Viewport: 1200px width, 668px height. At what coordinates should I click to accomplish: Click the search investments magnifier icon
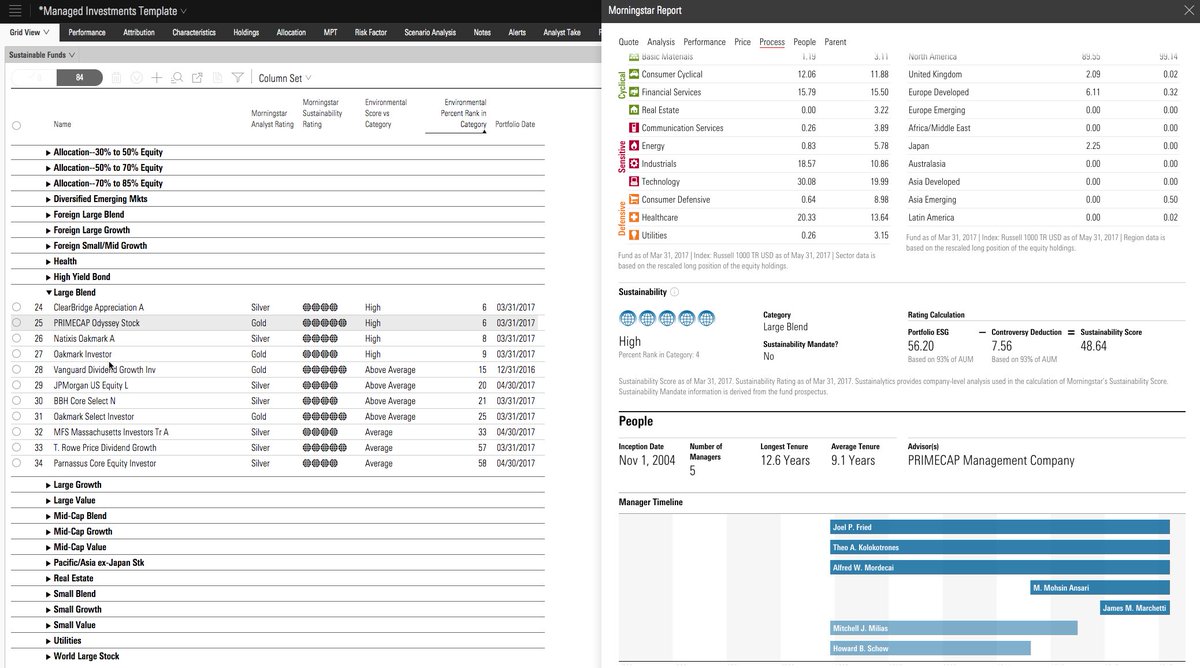177,77
